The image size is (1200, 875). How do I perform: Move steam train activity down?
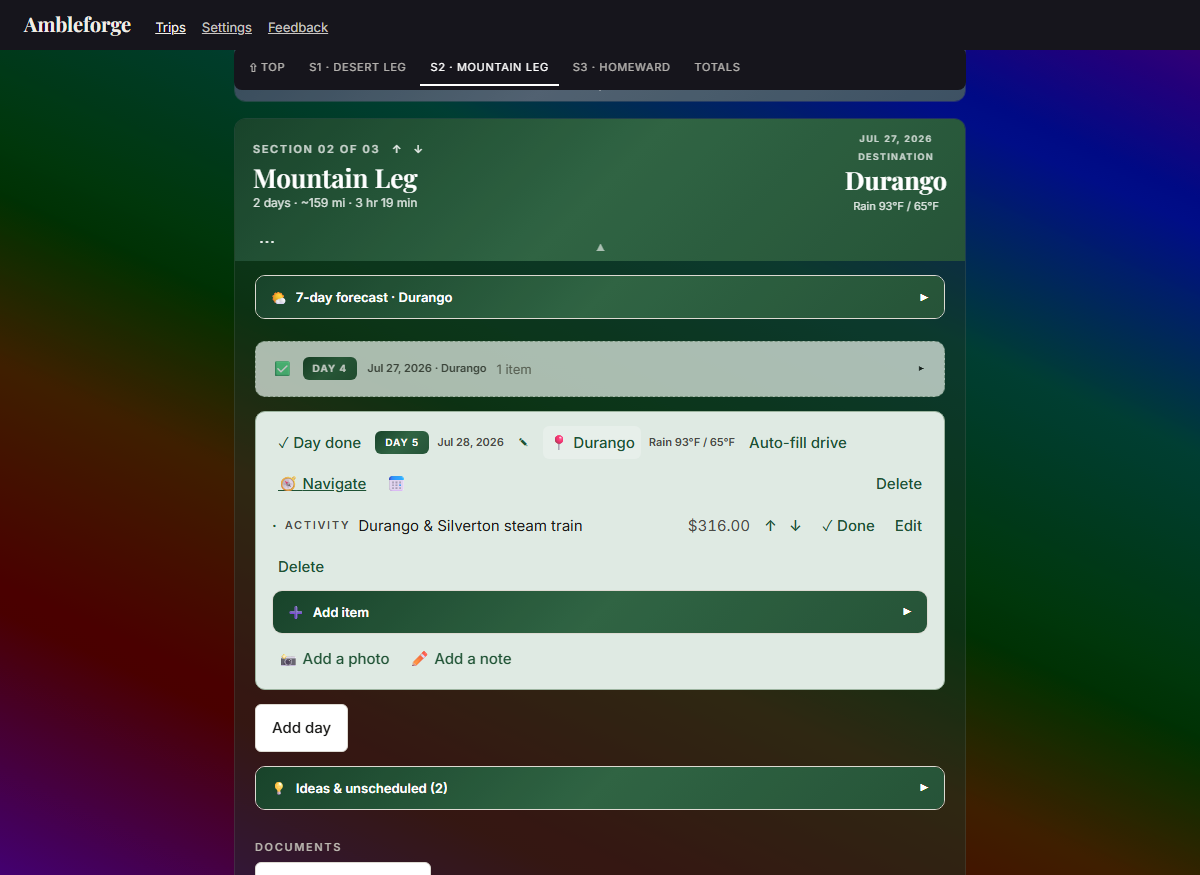(795, 526)
